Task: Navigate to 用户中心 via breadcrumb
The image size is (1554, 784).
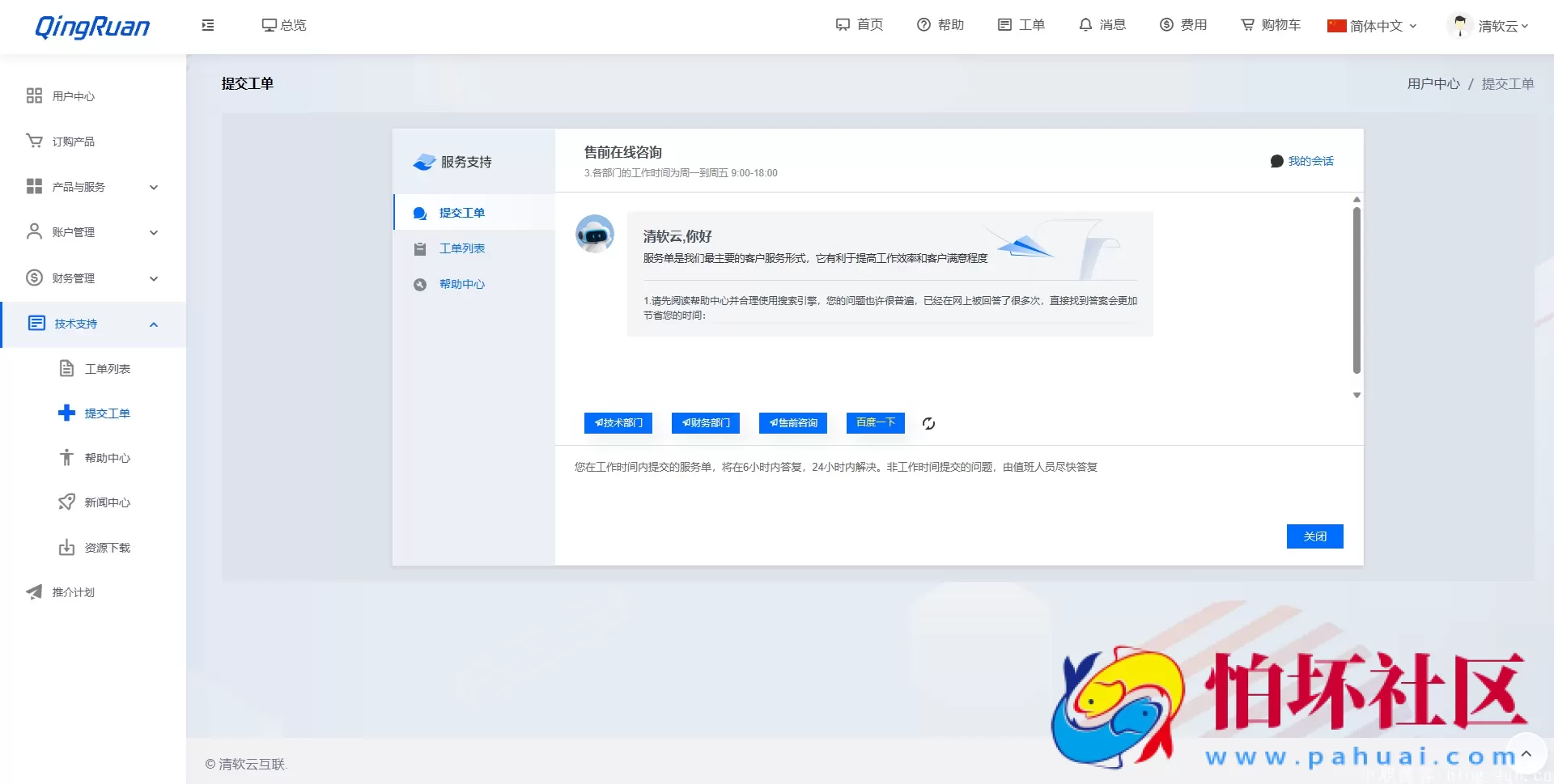Action: point(1433,83)
